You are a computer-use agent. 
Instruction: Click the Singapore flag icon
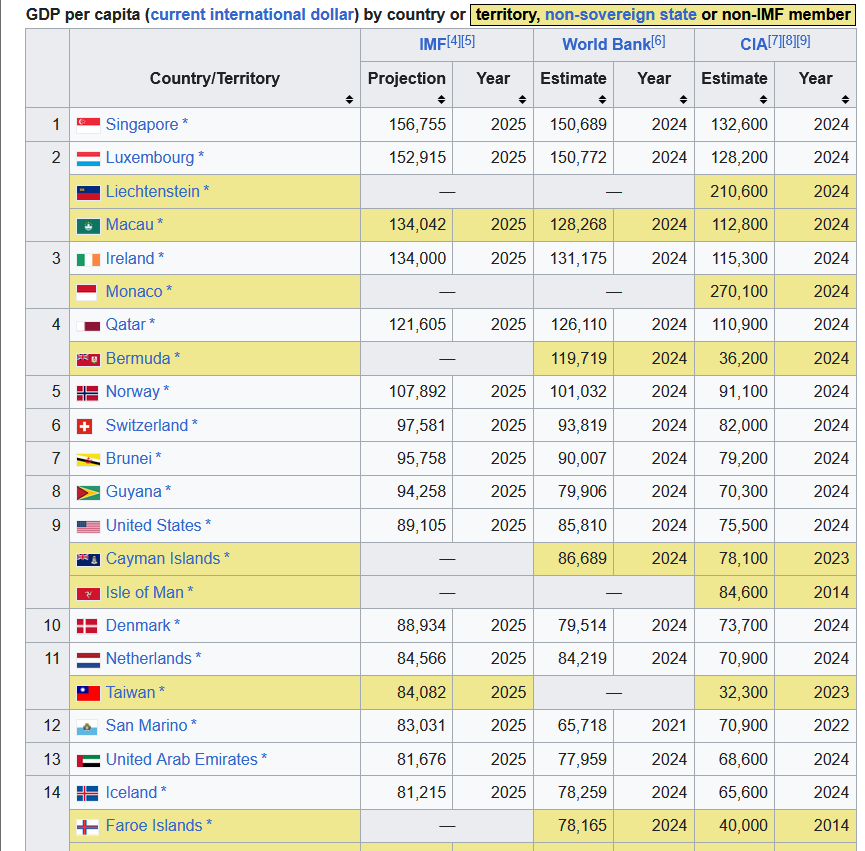tap(88, 125)
